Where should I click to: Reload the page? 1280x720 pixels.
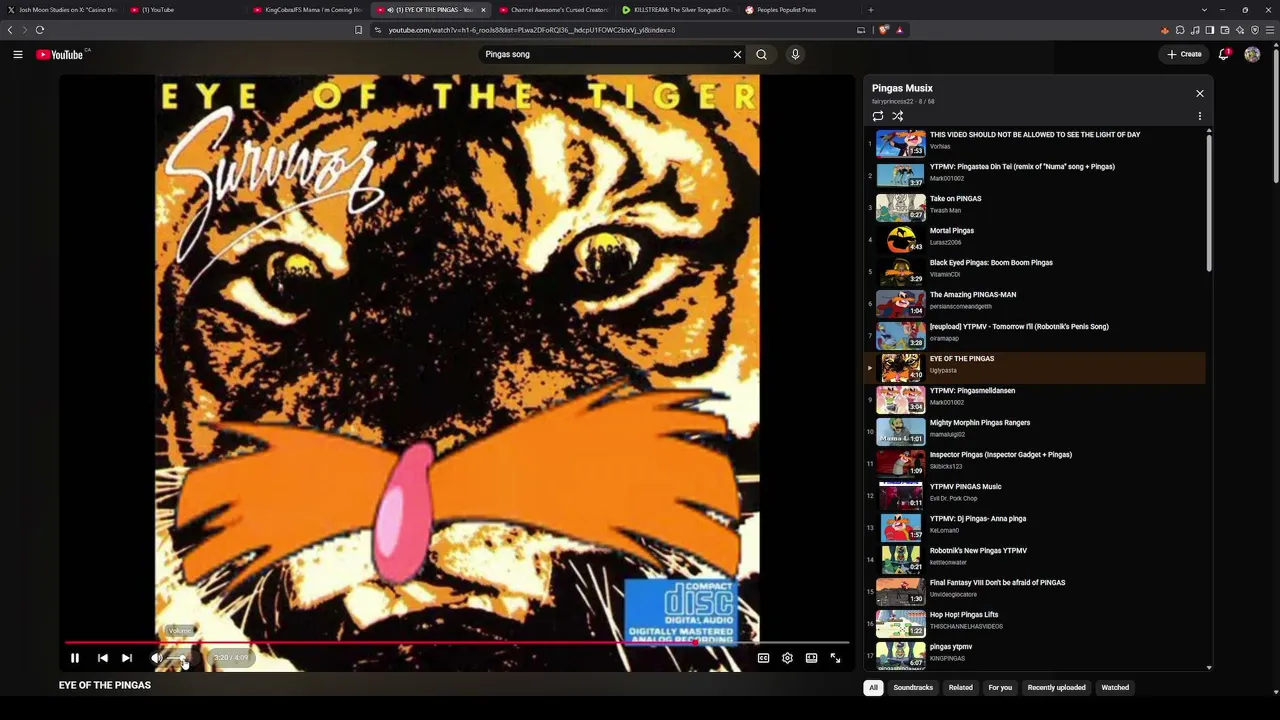(40, 30)
